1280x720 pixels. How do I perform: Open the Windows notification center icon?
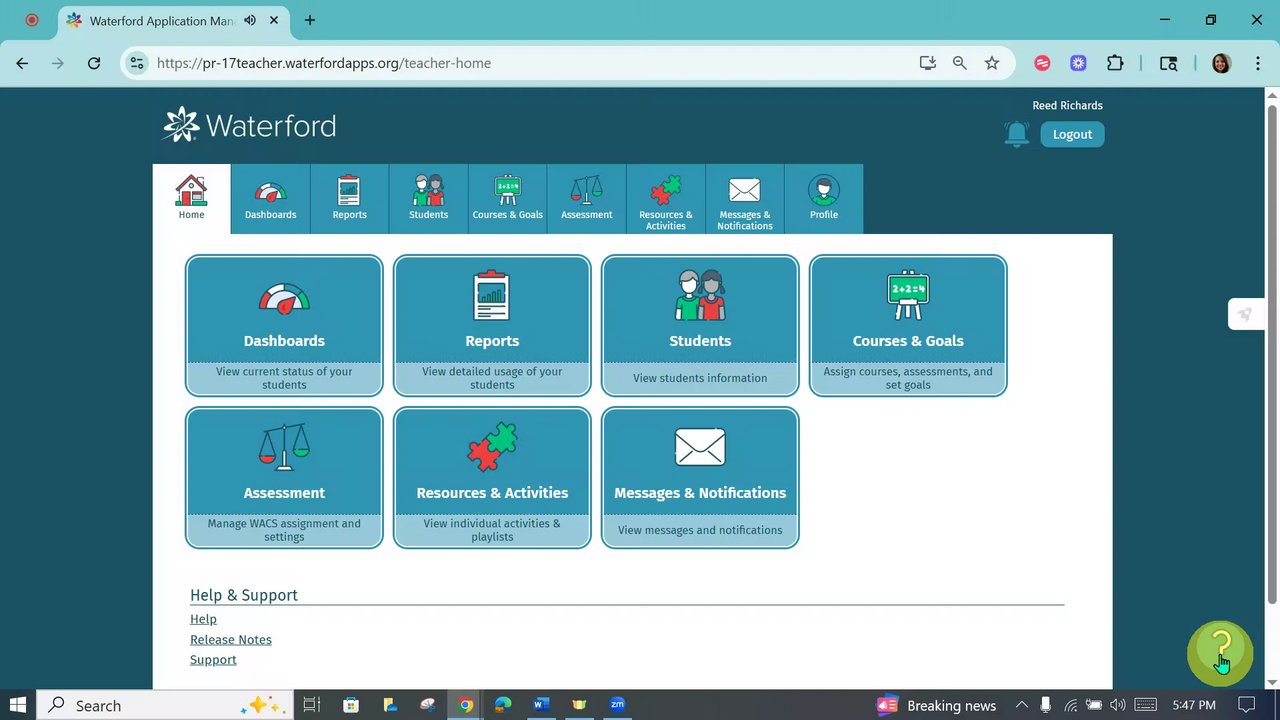click(1246, 705)
